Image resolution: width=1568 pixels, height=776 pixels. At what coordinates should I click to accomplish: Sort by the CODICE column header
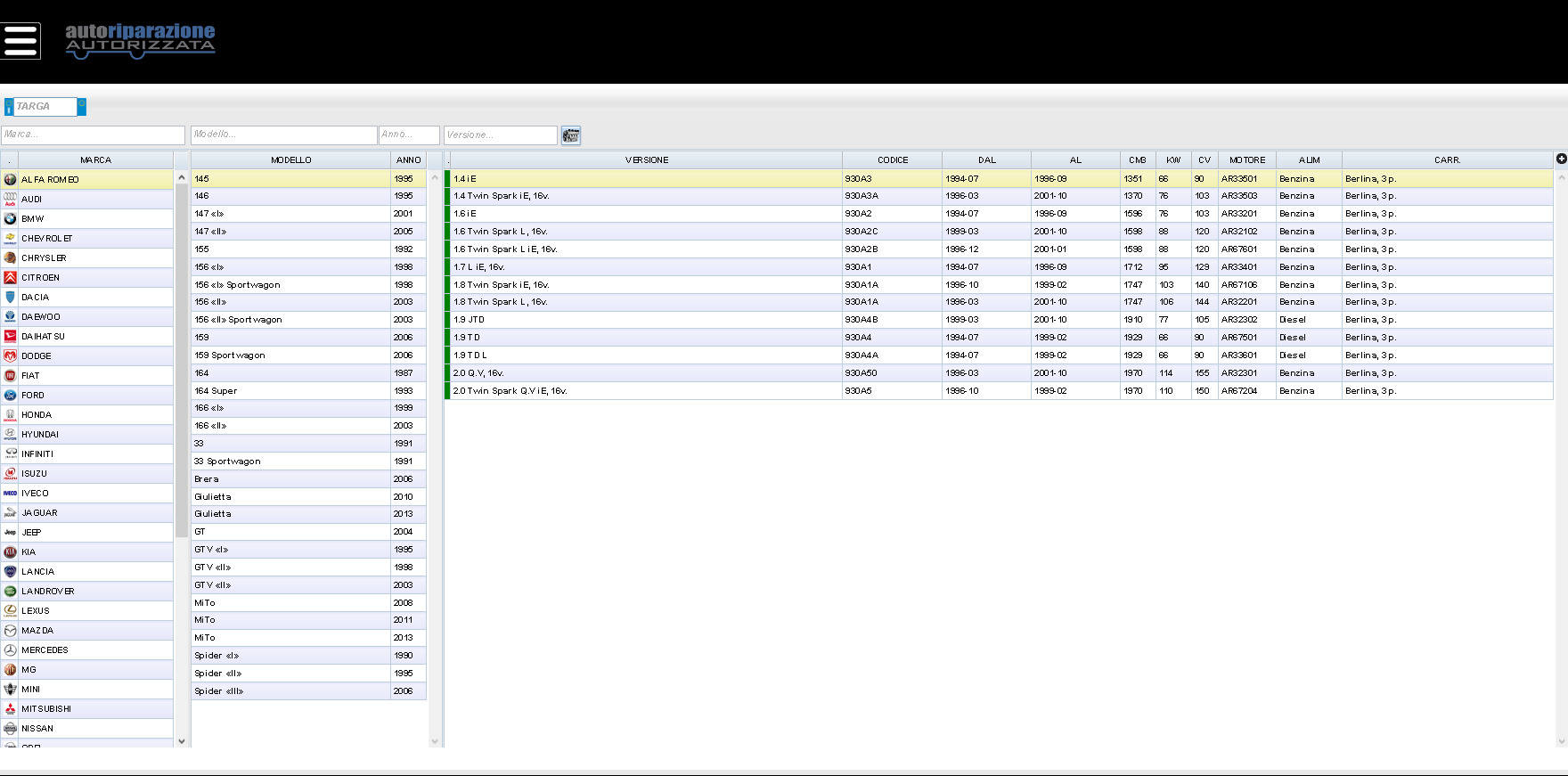[893, 160]
